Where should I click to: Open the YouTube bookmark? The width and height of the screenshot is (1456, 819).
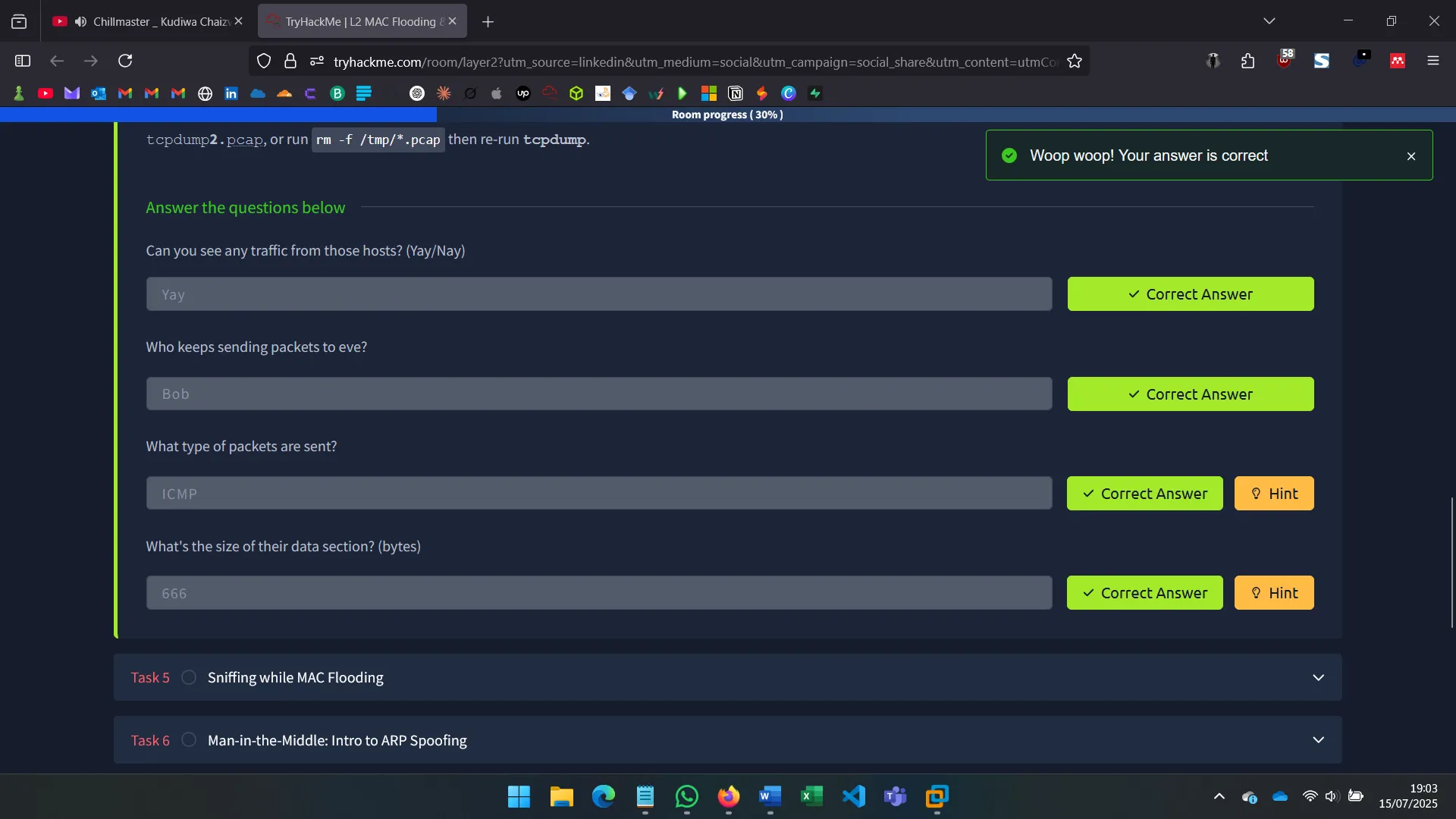coord(45,93)
